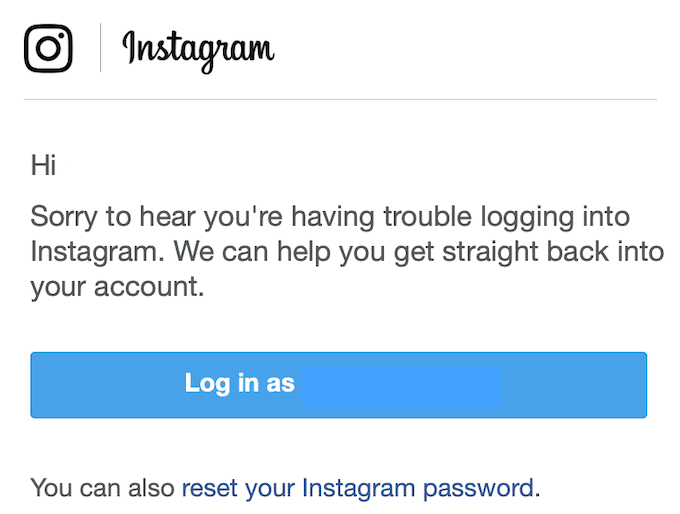Click the Hi greeting text

[43, 165]
